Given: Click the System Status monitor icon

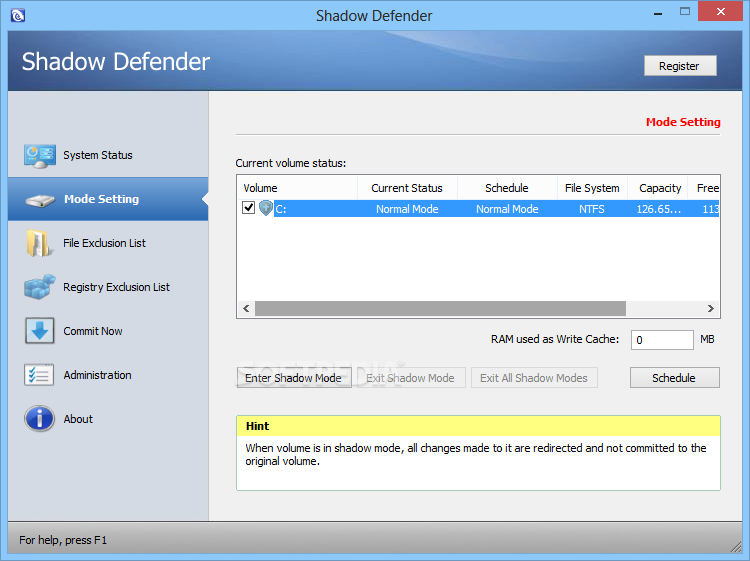Looking at the screenshot, I should point(40,156).
